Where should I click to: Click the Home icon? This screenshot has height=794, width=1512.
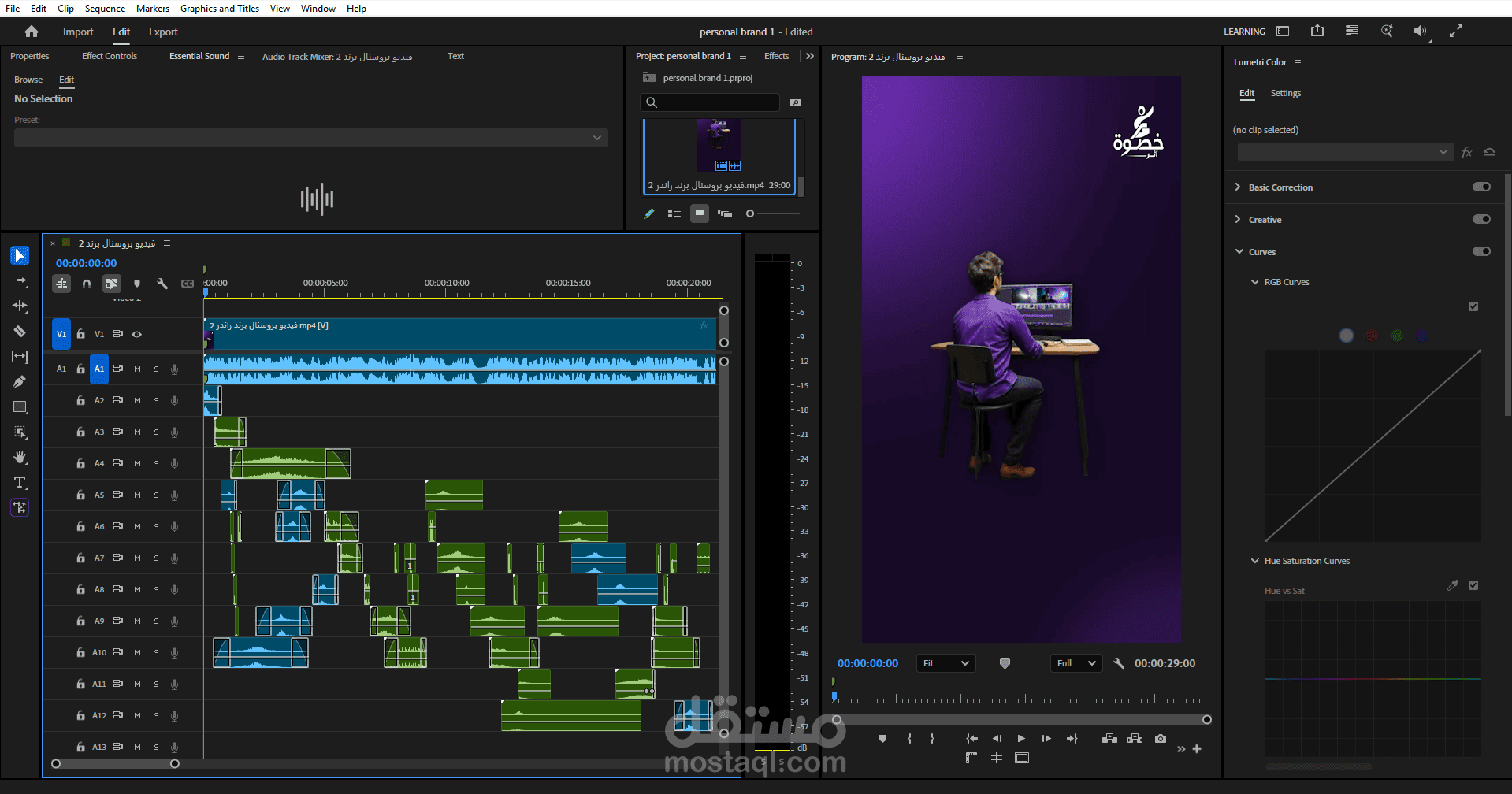[x=32, y=32]
